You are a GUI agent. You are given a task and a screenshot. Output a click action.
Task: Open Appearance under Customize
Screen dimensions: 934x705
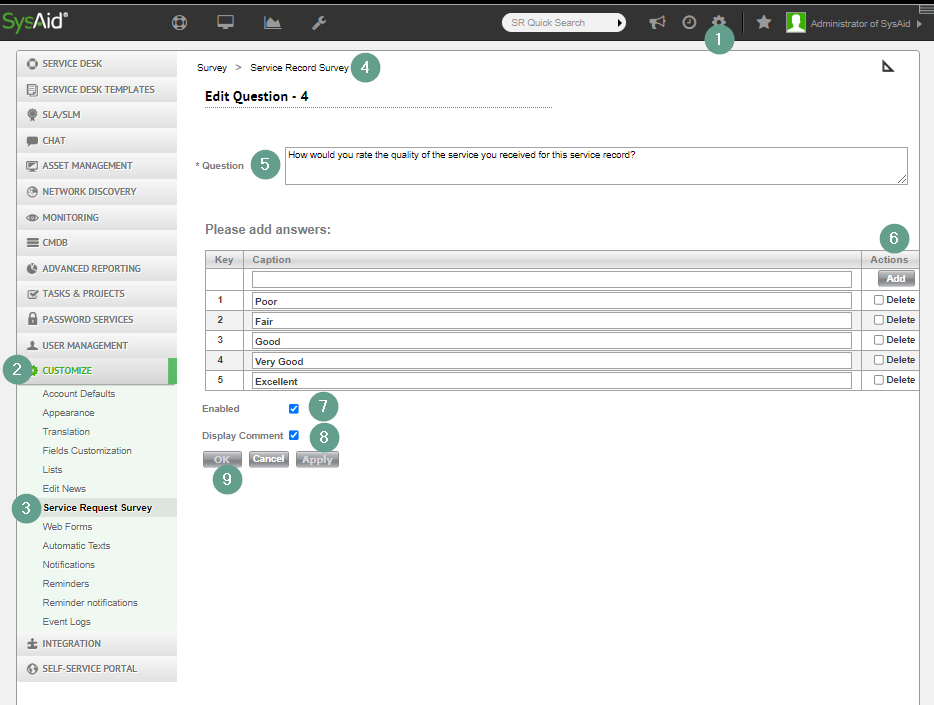click(x=68, y=413)
